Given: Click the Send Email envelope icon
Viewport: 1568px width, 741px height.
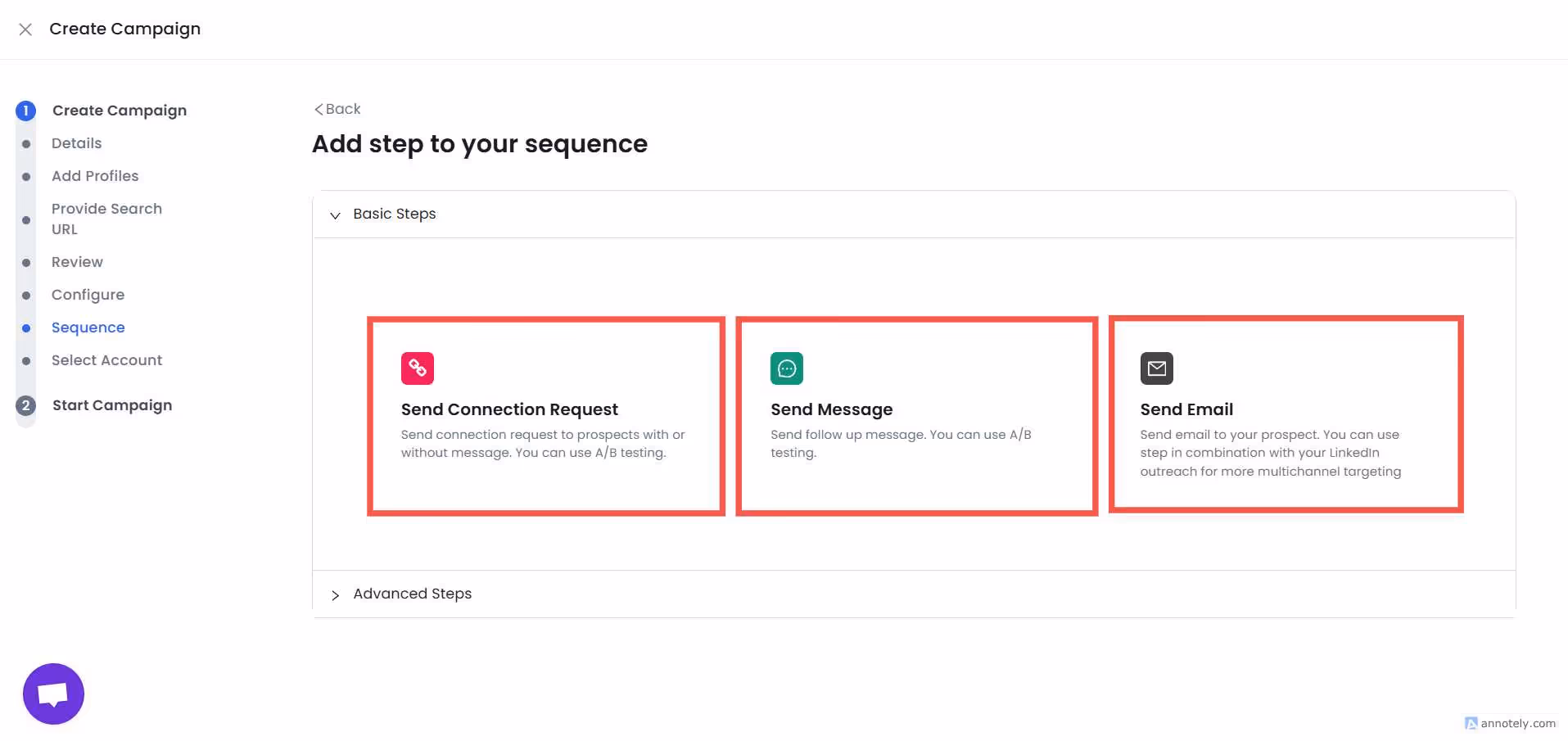Looking at the screenshot, I should click(x=1156, y=368).
